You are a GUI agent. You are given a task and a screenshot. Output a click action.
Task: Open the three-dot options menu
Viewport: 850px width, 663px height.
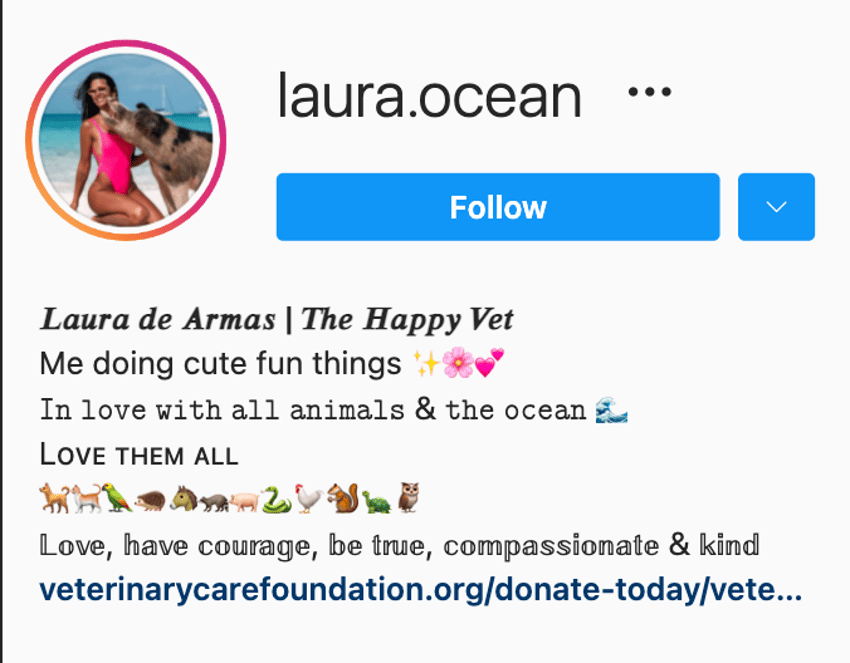(649, 92)
